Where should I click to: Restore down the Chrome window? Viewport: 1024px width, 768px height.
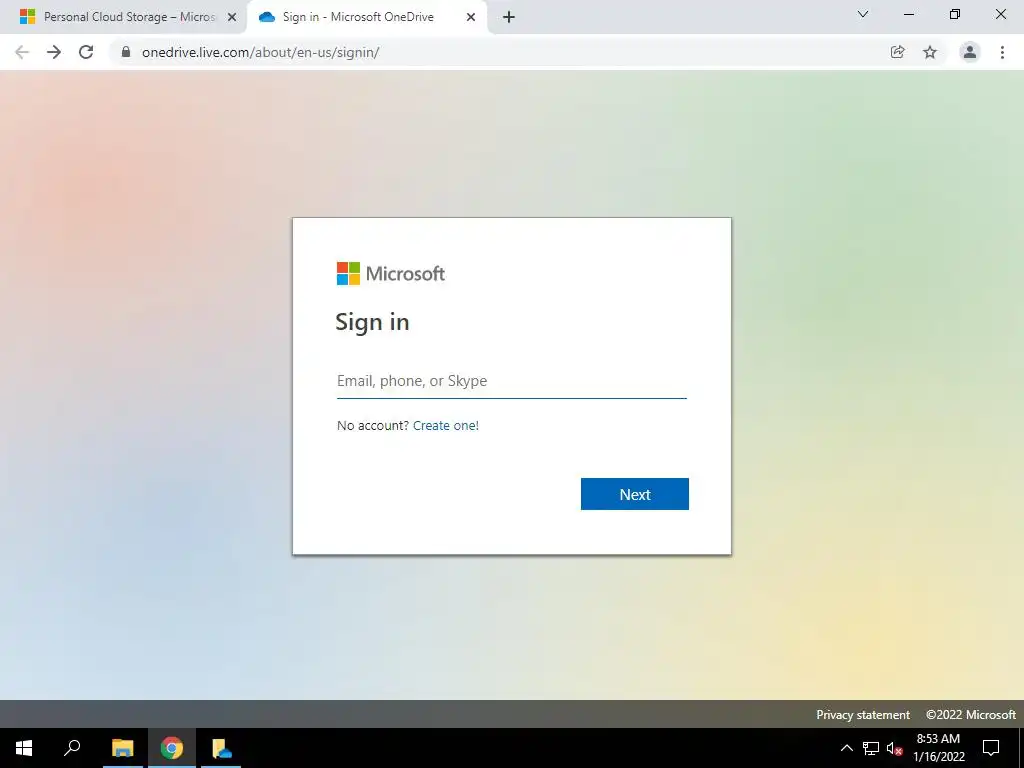pyautogui.click(x=955, y=14)
